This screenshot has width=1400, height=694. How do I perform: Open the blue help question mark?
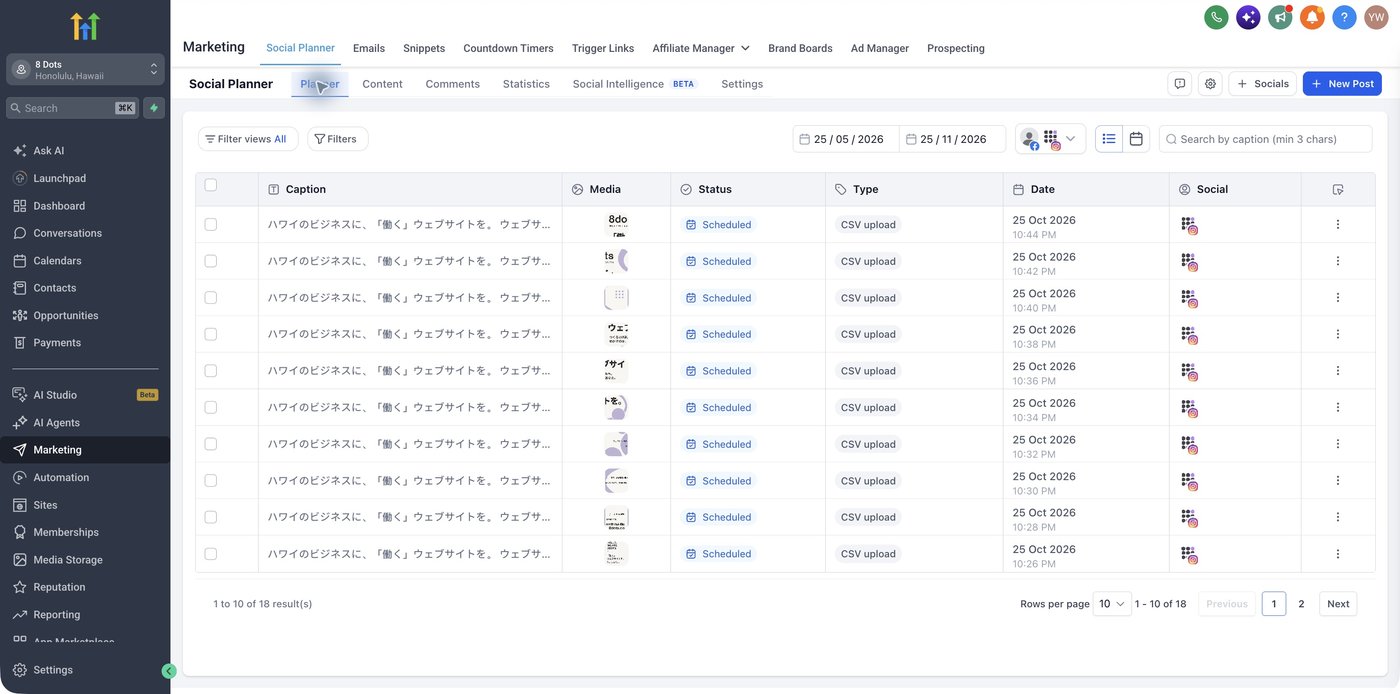[1344, 17]
